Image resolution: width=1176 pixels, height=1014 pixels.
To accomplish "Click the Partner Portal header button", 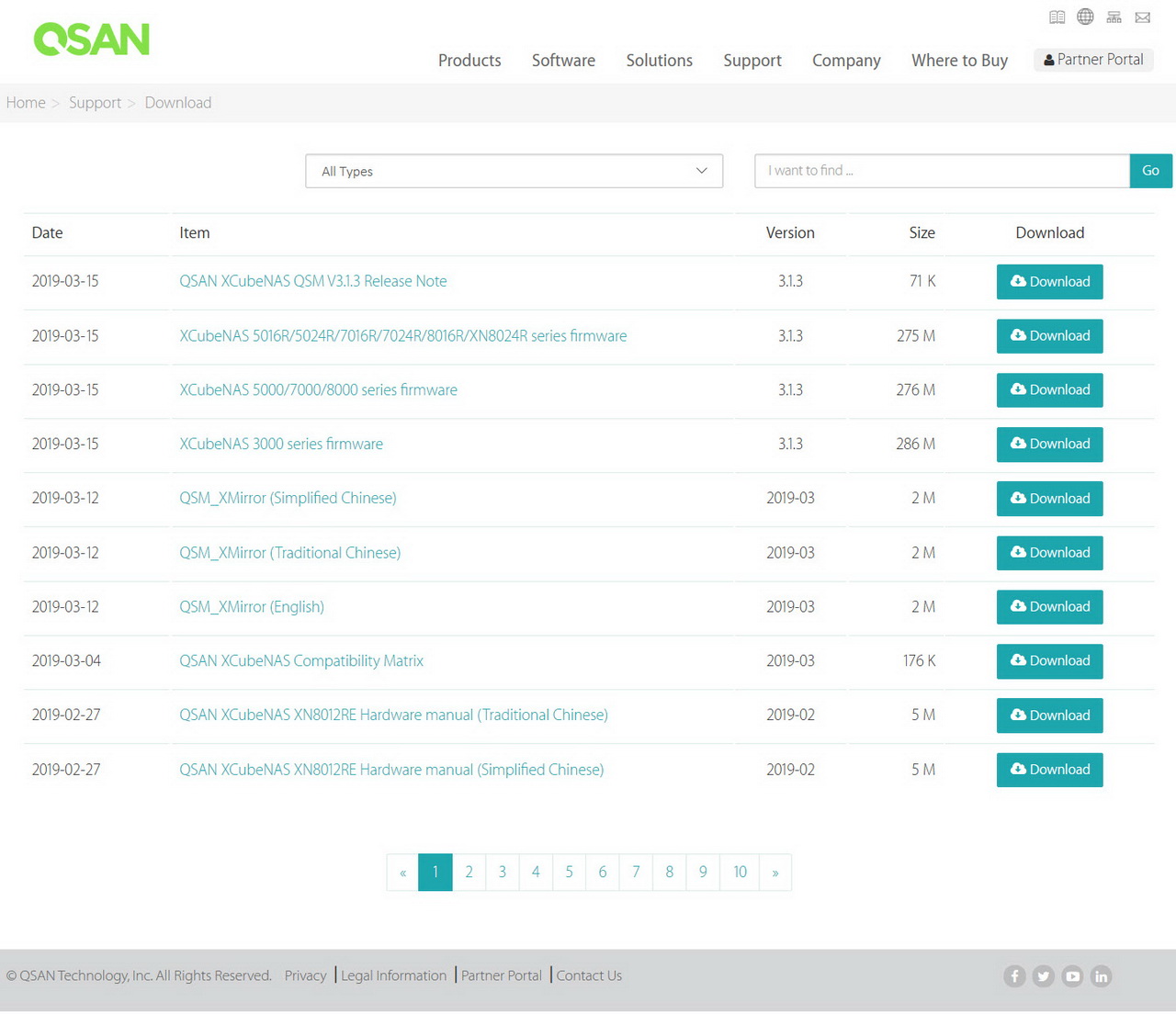I will [1093, 60].
